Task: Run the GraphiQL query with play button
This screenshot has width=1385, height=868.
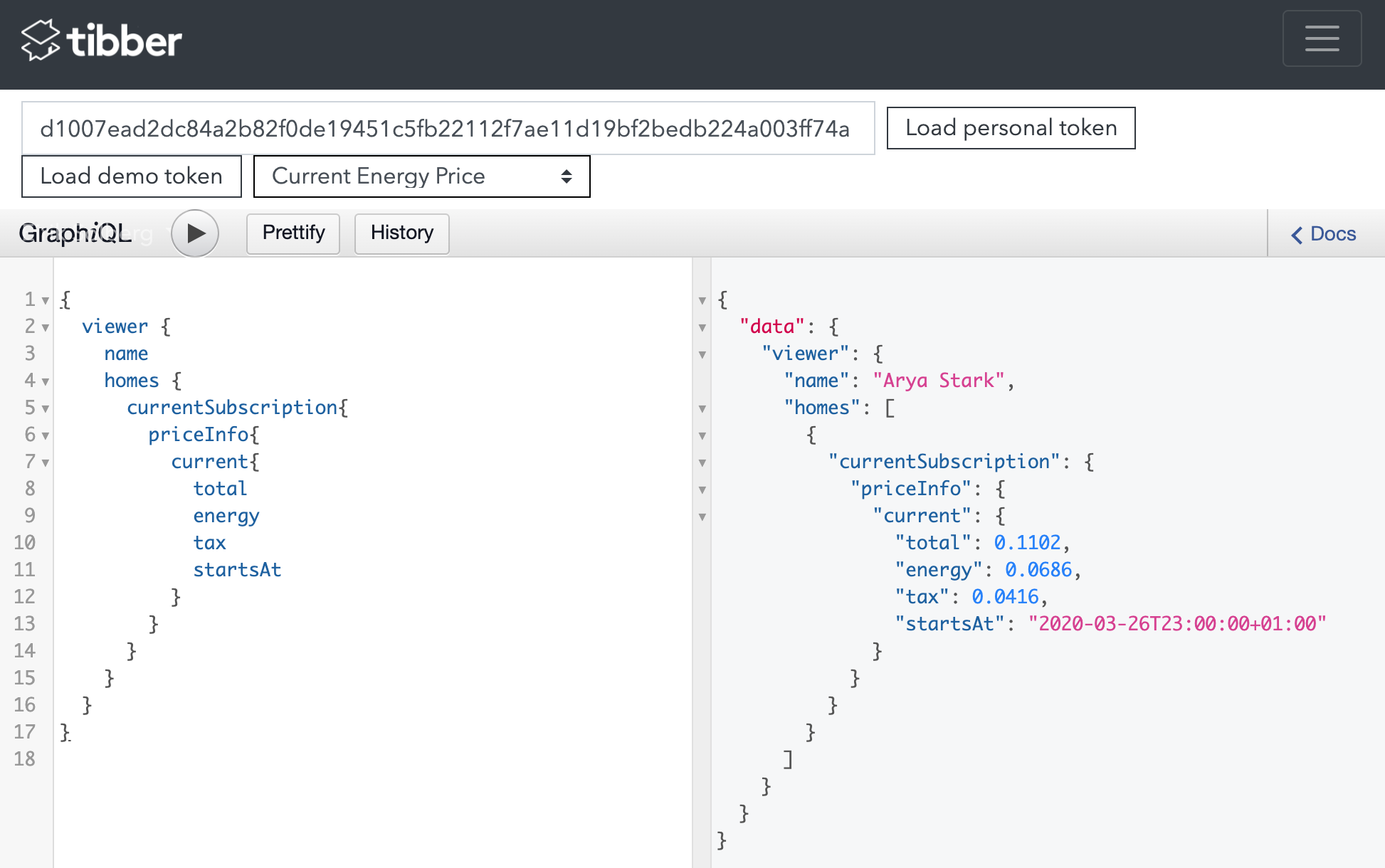Action: (x=194, y=233)
